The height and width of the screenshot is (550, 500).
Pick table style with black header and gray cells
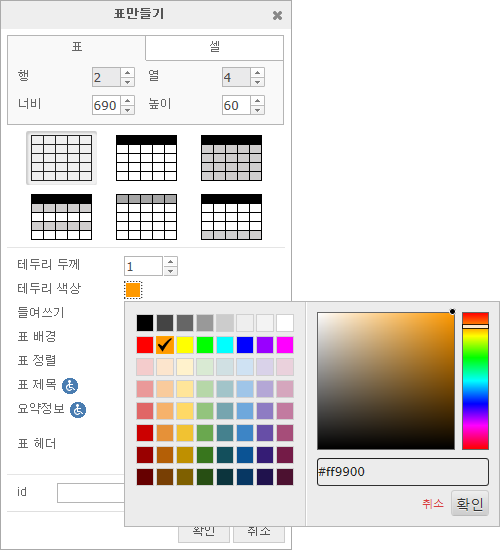pos(231,158)
